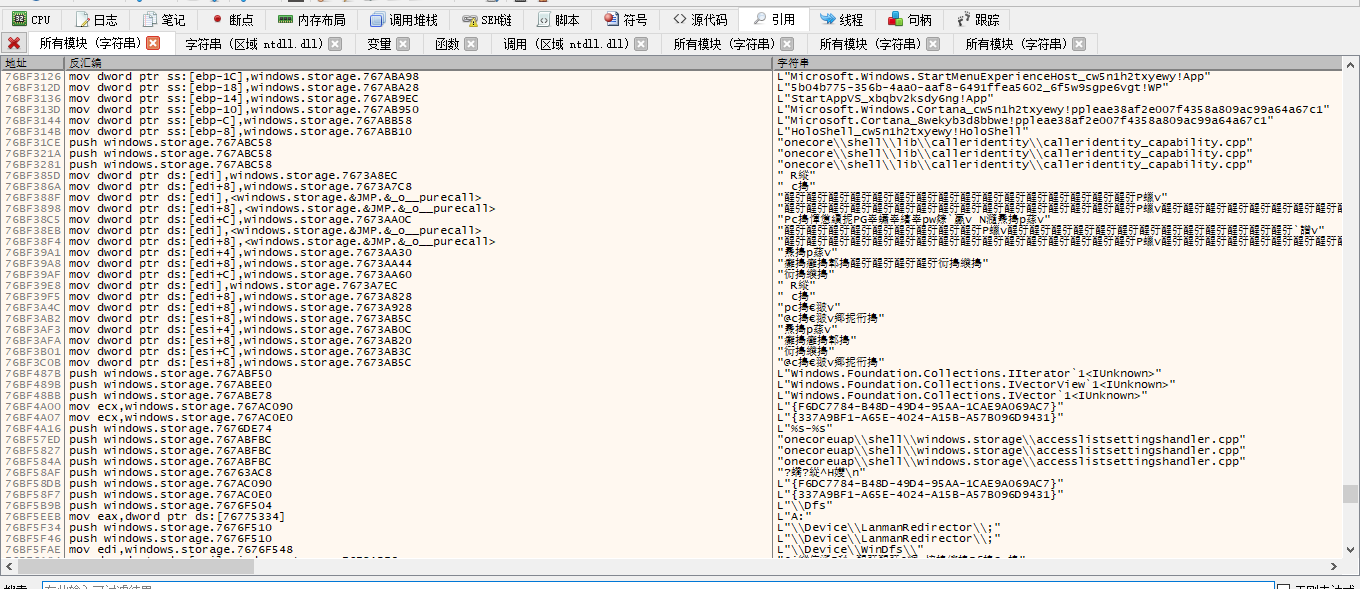Image resolution: width=1360 pixels, height=589 pixels.
Task: Click the red X icon left of reference tabs
Action: point(14,43)
